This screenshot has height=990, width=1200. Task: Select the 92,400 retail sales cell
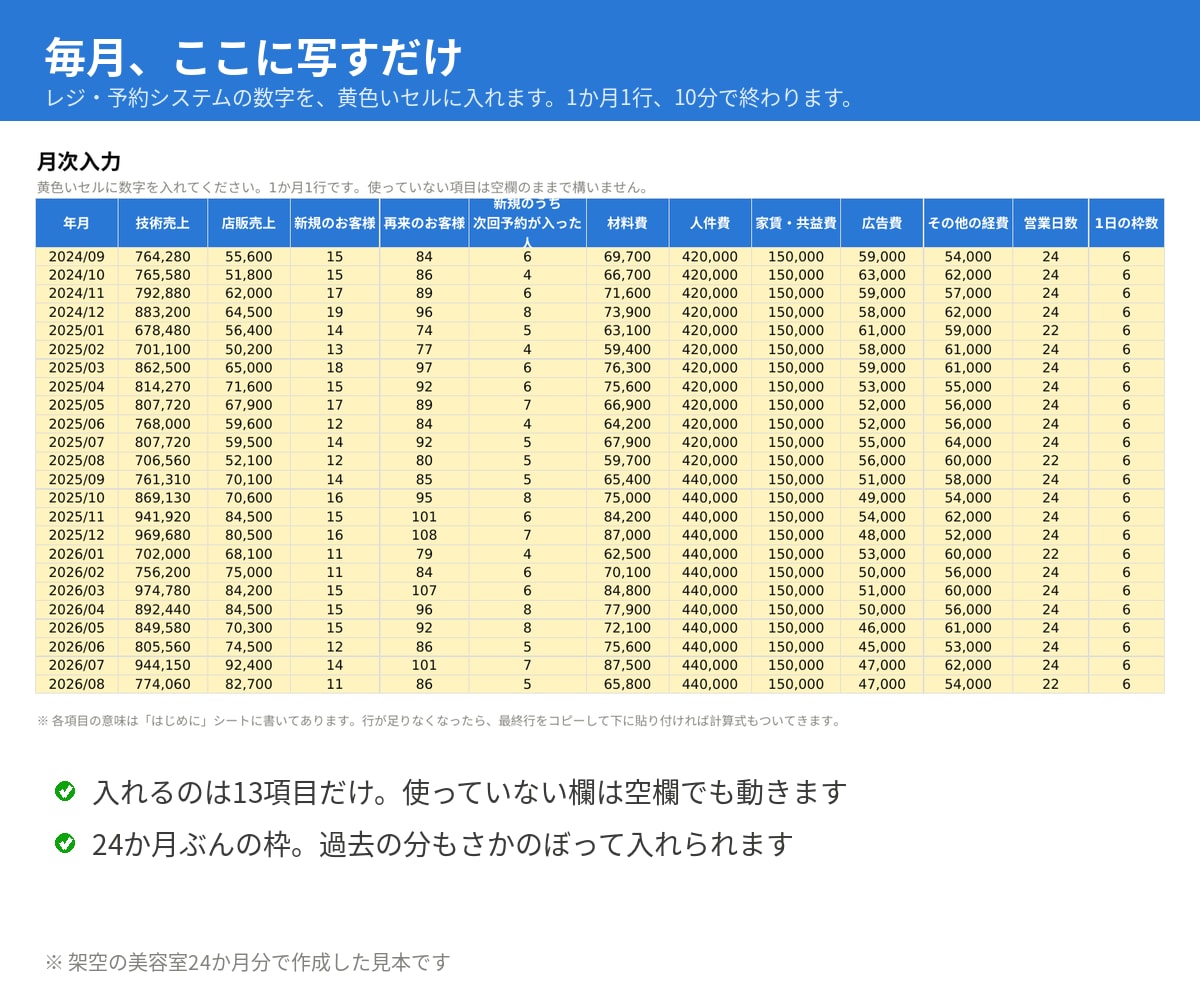click(249, 665)
